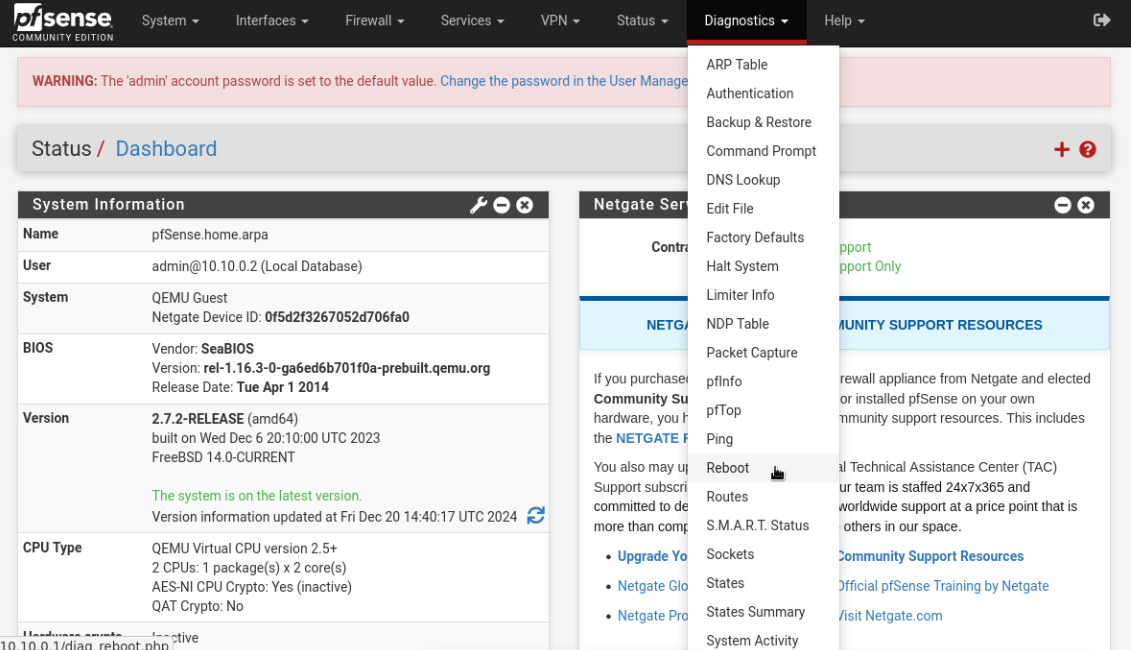
Task: Open Command Prompt menu item
Action: [761, 151]
